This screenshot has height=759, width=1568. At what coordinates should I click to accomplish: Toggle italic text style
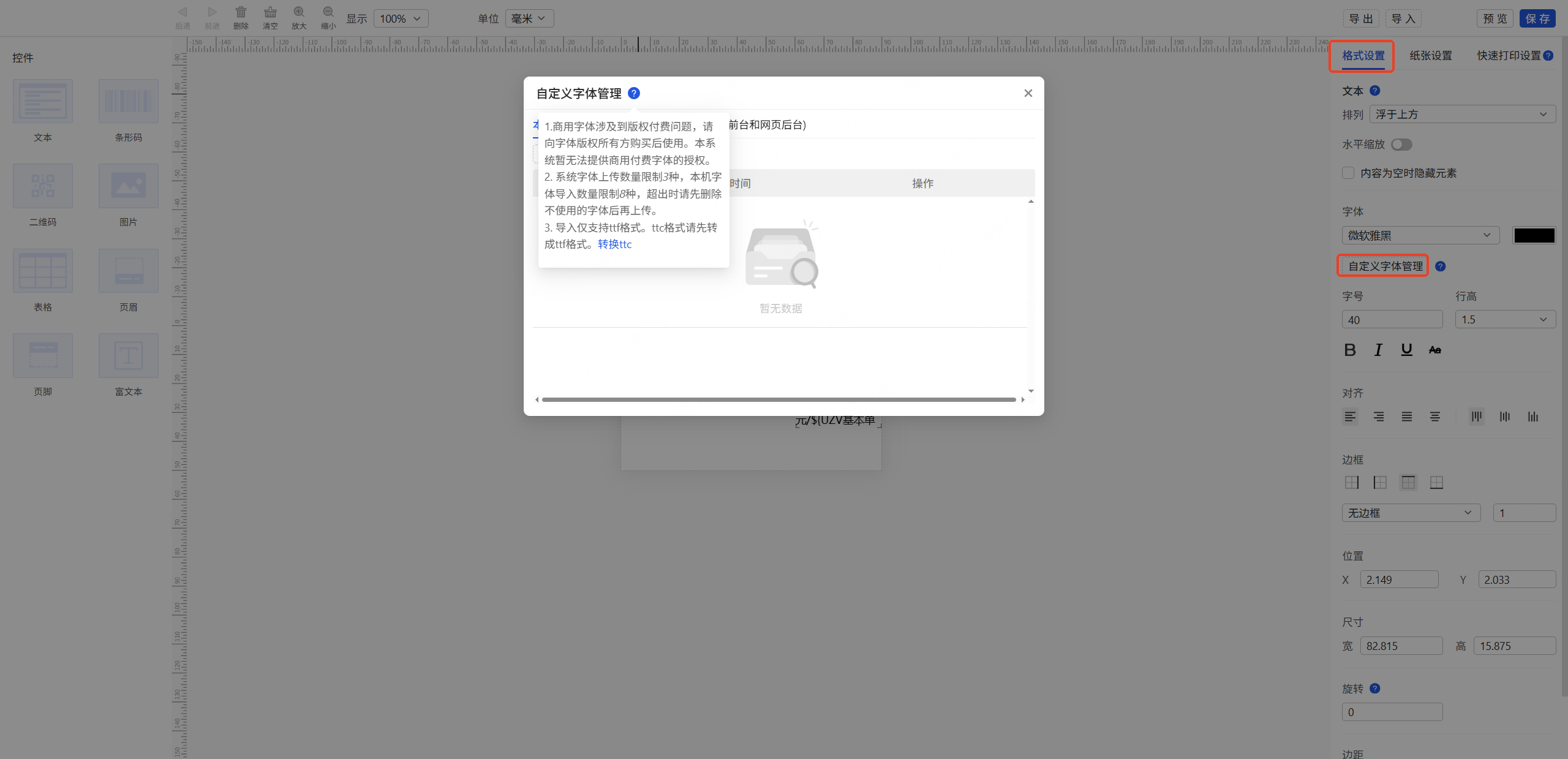coord(1378,350)
